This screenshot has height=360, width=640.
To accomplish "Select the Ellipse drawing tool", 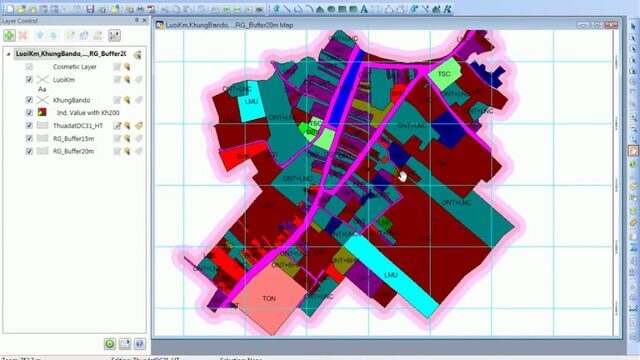I will coord(331,9).
